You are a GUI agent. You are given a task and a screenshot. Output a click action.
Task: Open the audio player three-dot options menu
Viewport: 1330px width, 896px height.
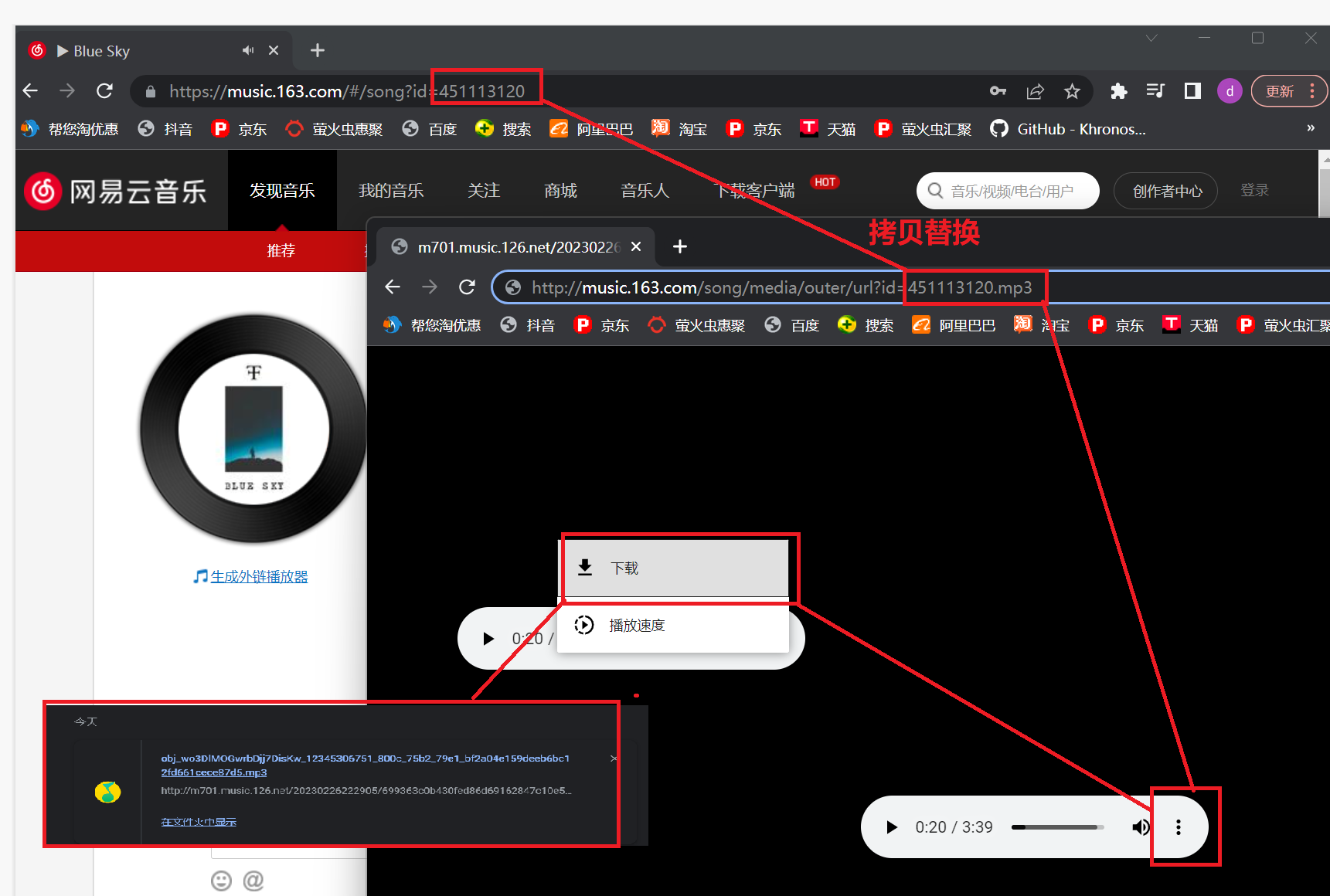(x=1178, y=827)
